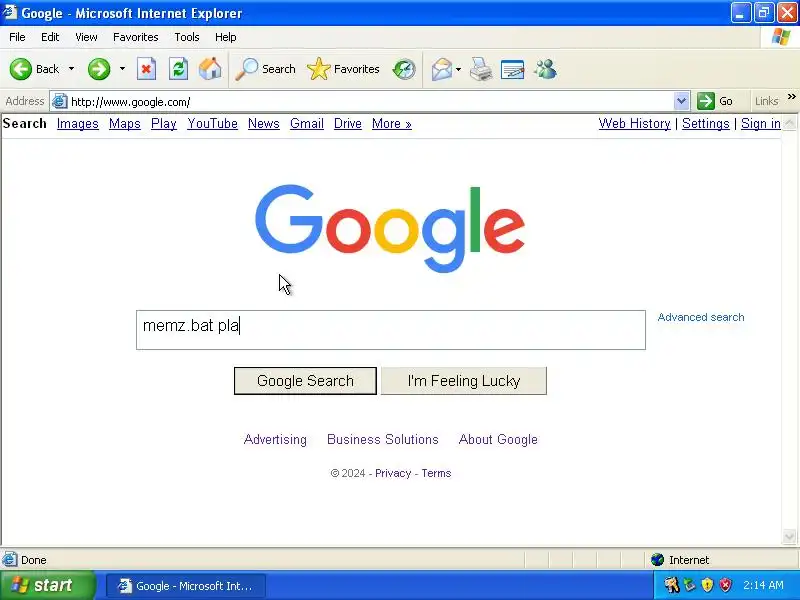Screen dimensions: 800x600
Task: Open the History clock icon
Action: 404,69
